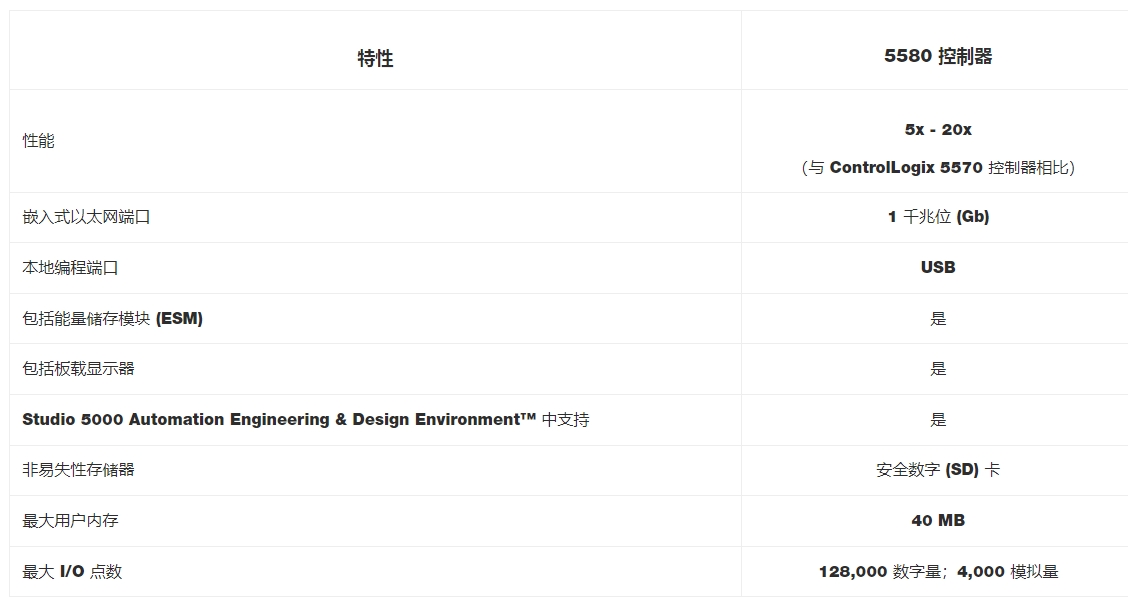Click '是' in the ESM row

[938, 319]
